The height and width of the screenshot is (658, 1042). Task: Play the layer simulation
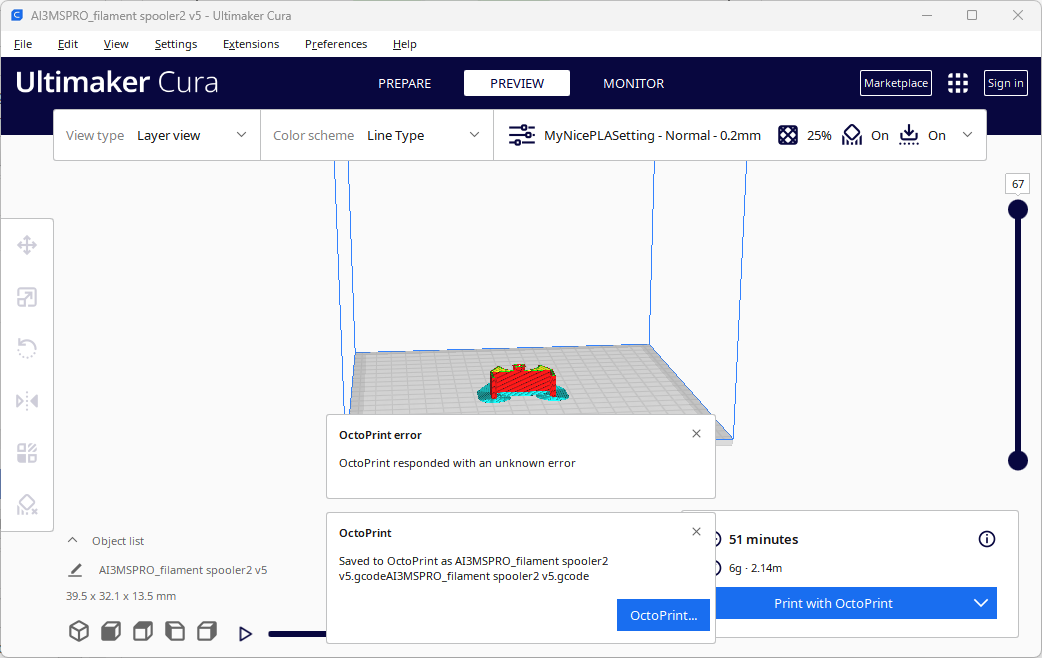point(245,633)
